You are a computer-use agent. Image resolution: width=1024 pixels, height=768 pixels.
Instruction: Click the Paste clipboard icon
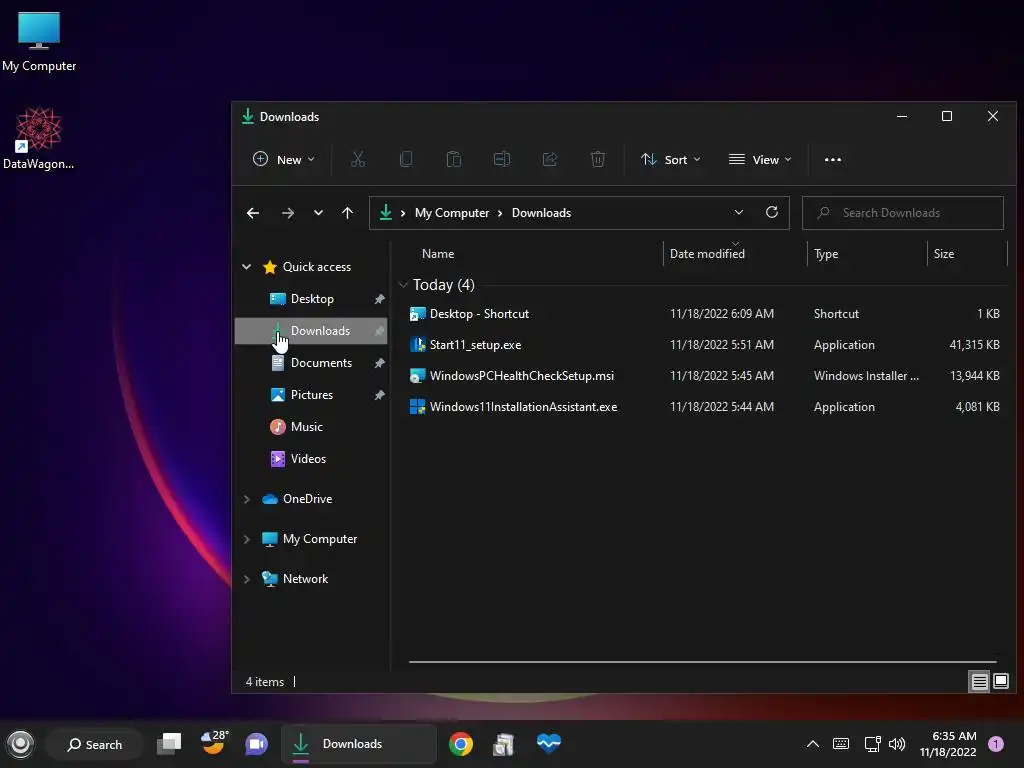(454, 159)
